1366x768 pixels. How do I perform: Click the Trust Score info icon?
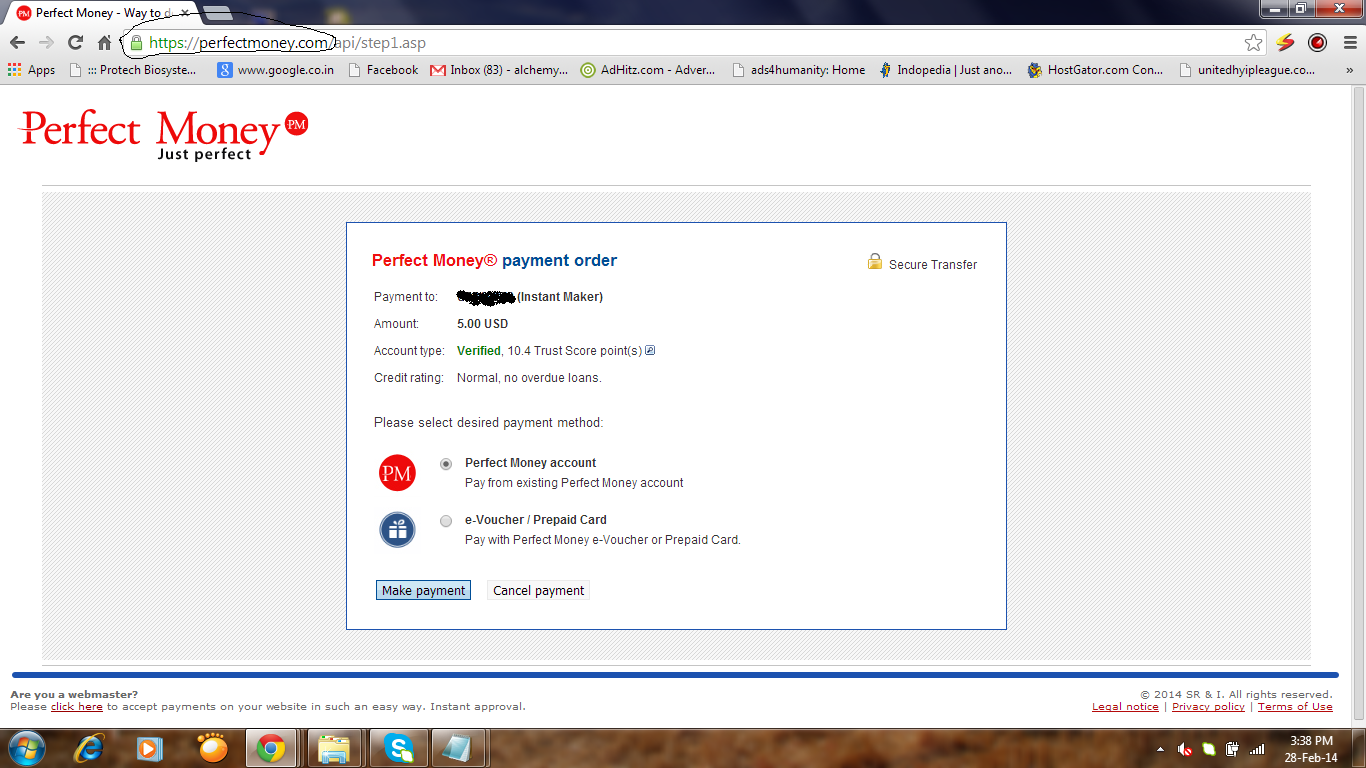point(650,351)
